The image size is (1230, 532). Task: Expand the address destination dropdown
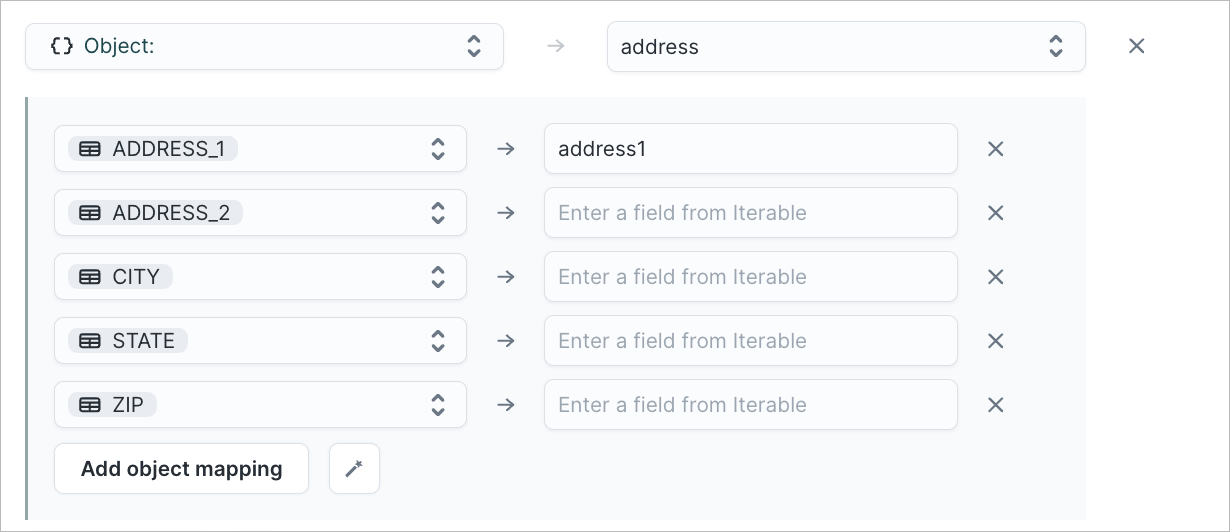coord(846,46)
